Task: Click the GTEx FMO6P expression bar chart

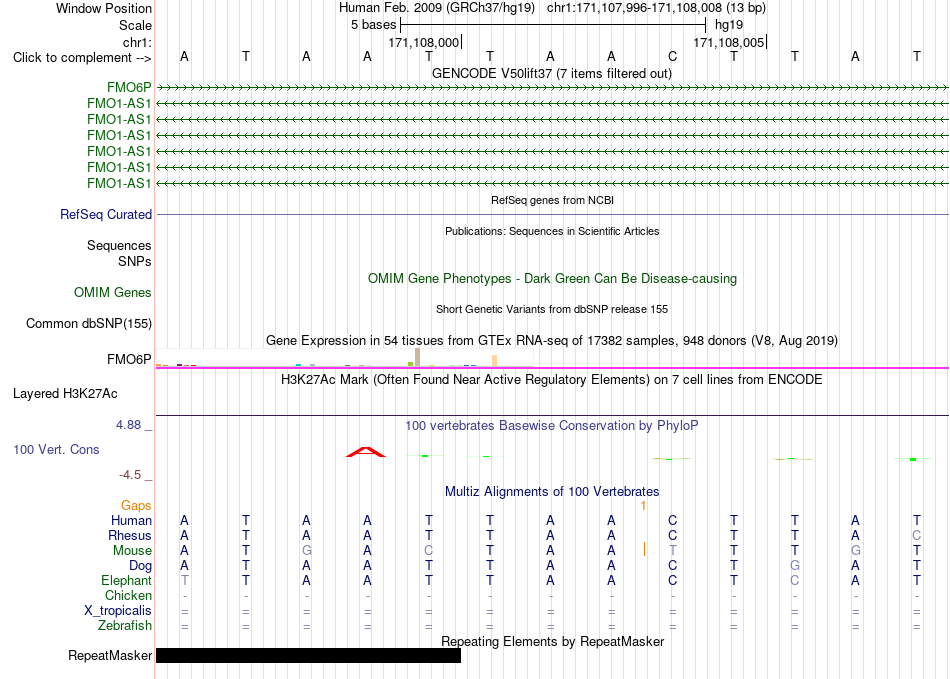Action: pos(345,358)
